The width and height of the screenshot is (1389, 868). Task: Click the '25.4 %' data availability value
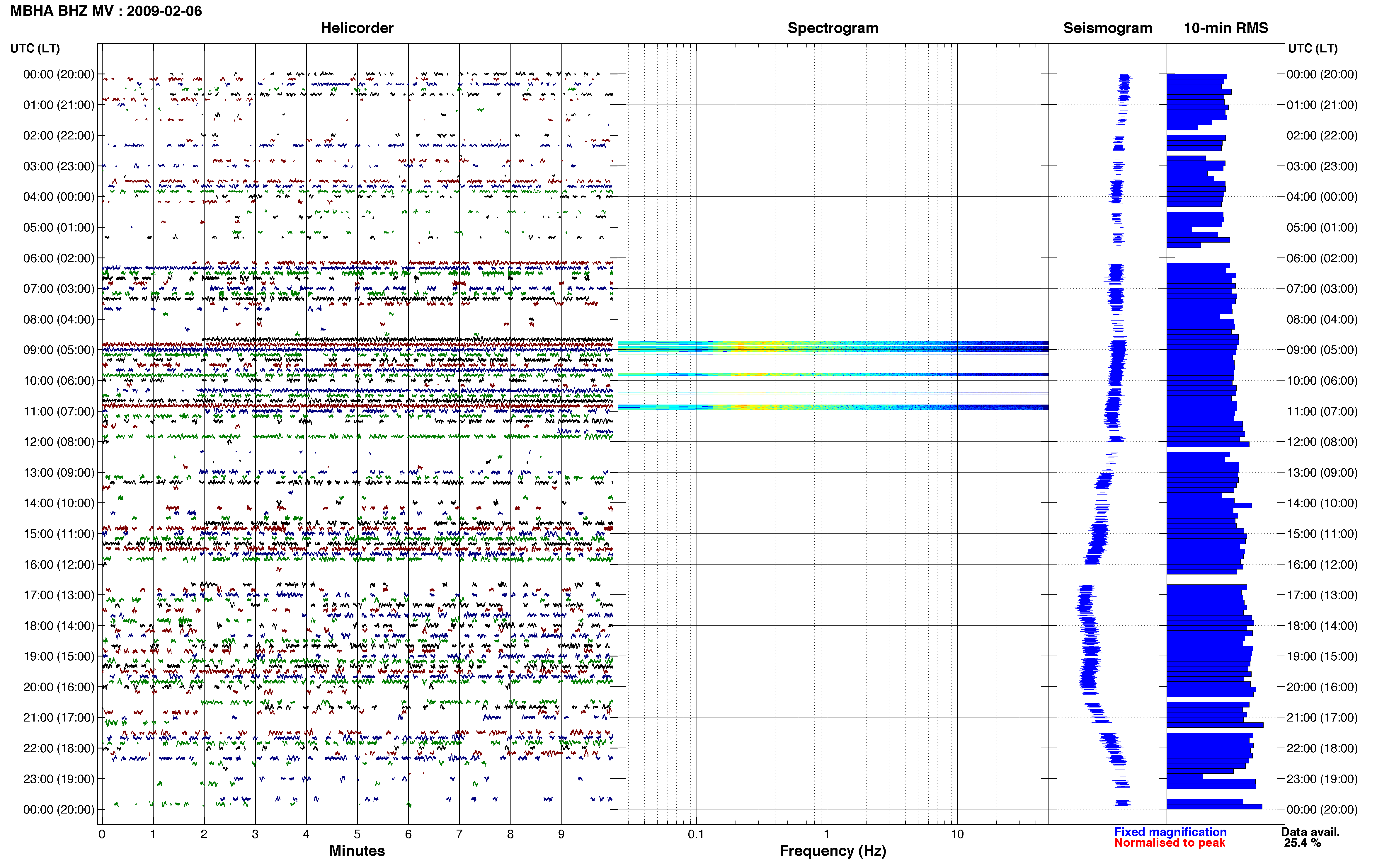(x=1303, y=843)
